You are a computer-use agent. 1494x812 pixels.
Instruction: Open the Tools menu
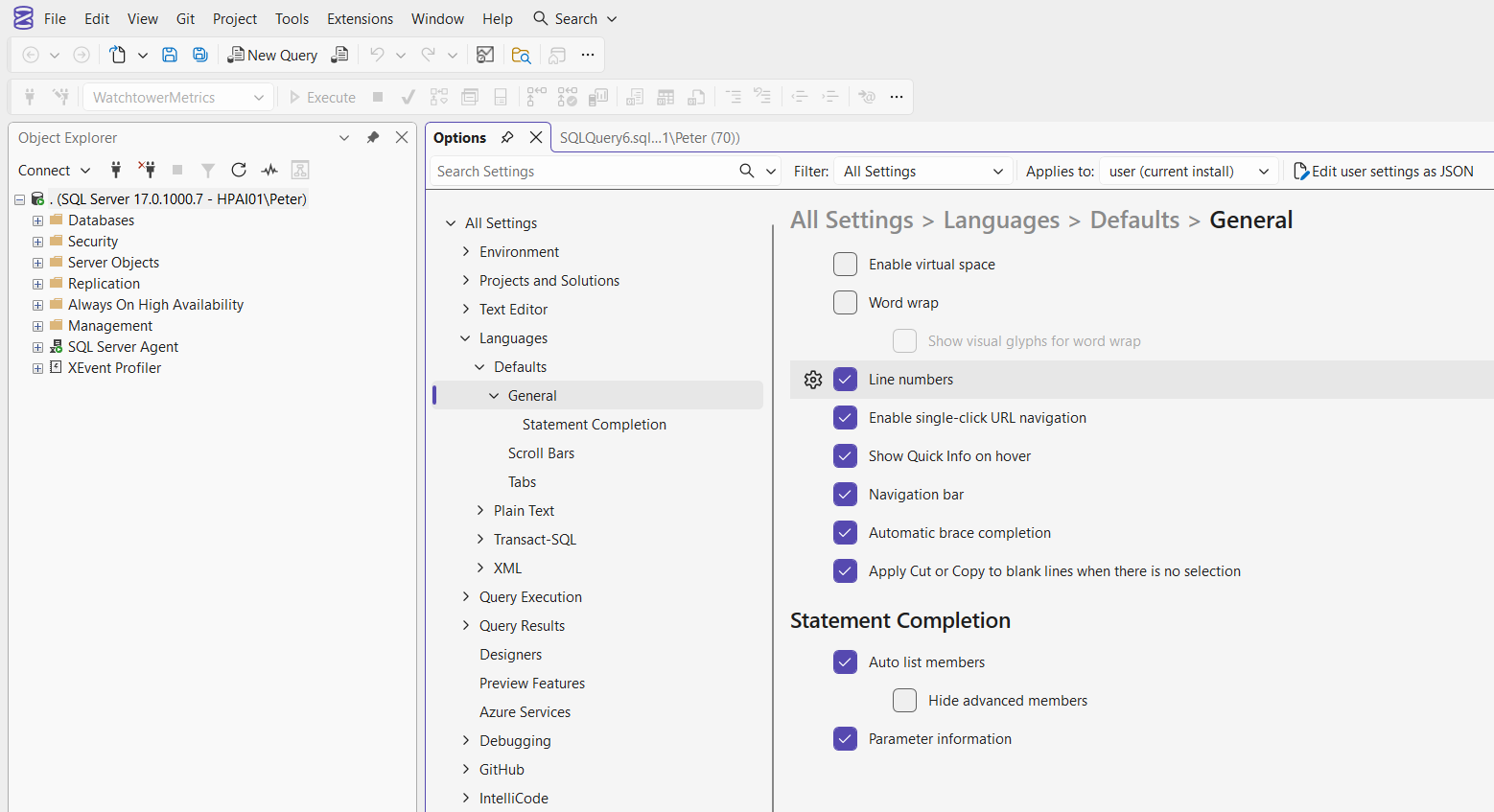(292, 18)
